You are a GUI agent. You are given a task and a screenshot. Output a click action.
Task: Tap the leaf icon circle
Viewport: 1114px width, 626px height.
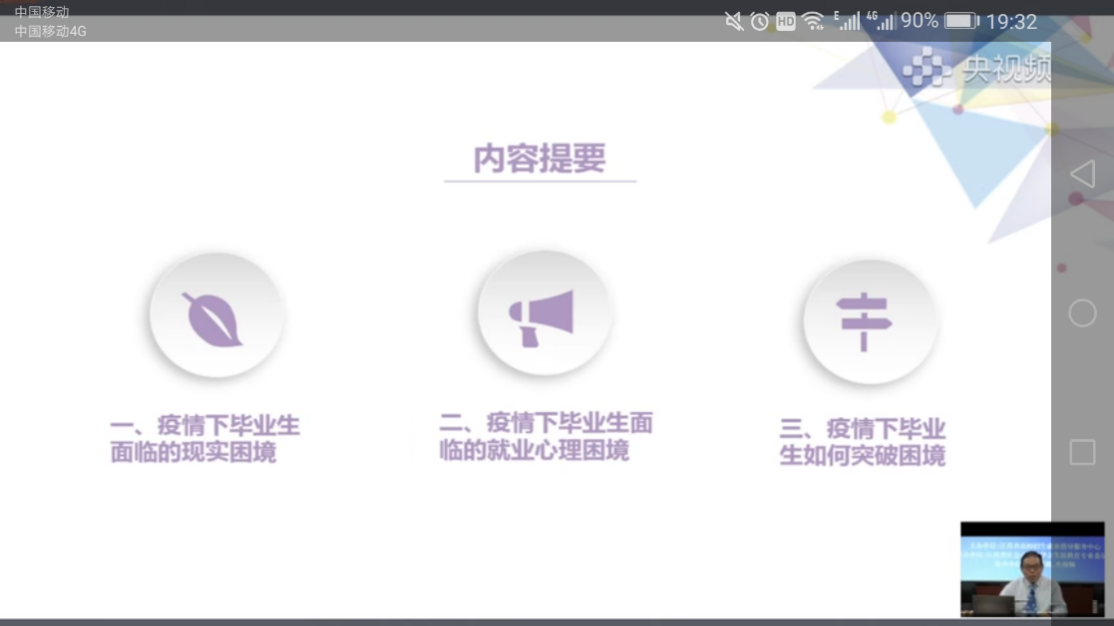[x=216, y=316]
